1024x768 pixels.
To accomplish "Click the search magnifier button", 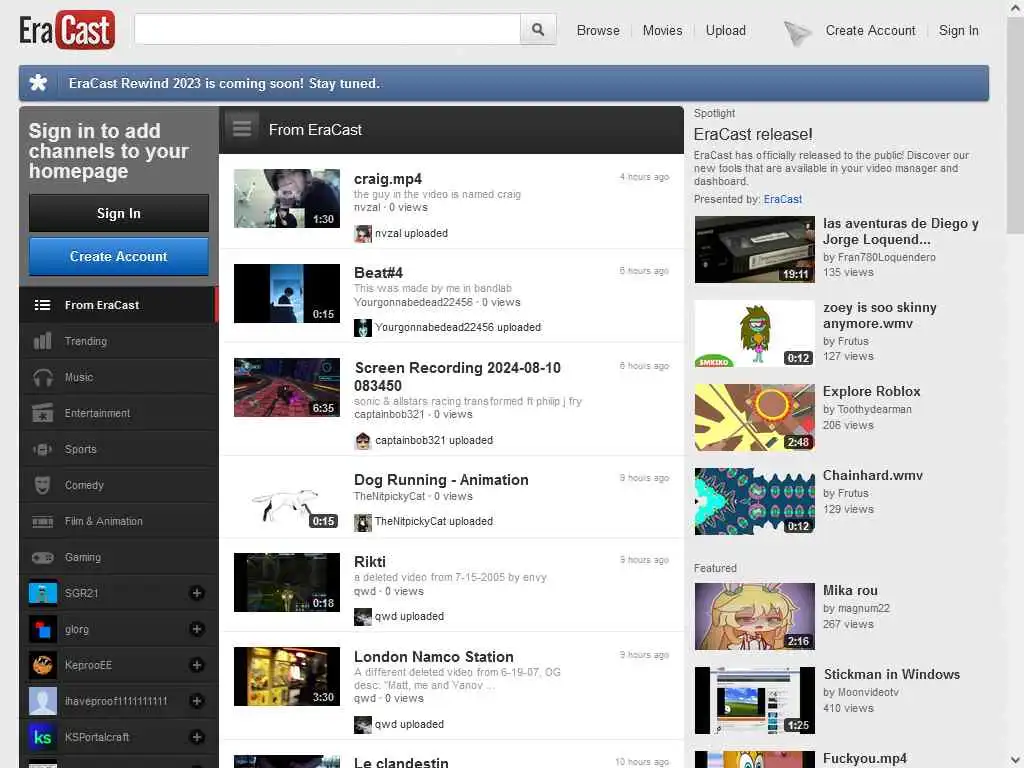I will click(x=537, y=29).
